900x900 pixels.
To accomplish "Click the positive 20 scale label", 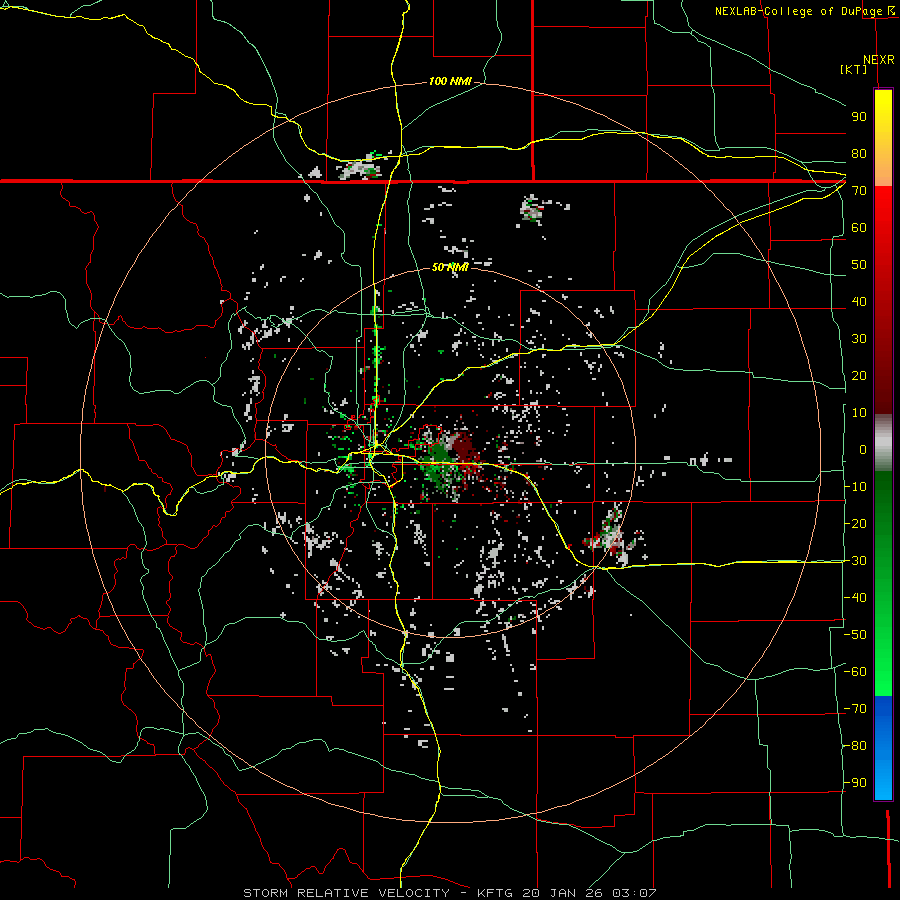I will click(x=859, y=376).
